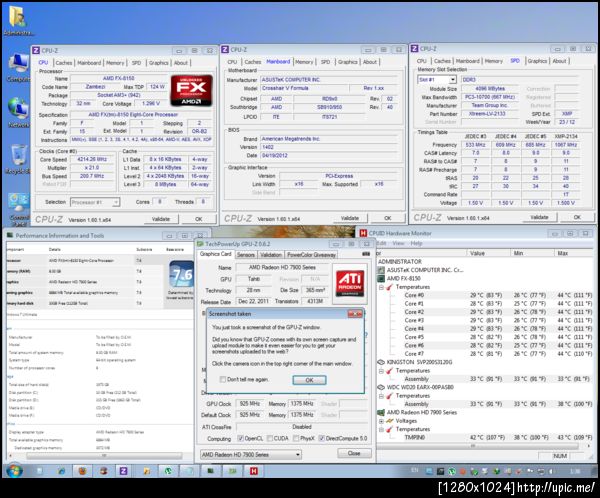Tick the Don't tell me again checkbox
The width and height of the screenshot is (600, 498).
(x=222, y=379)
